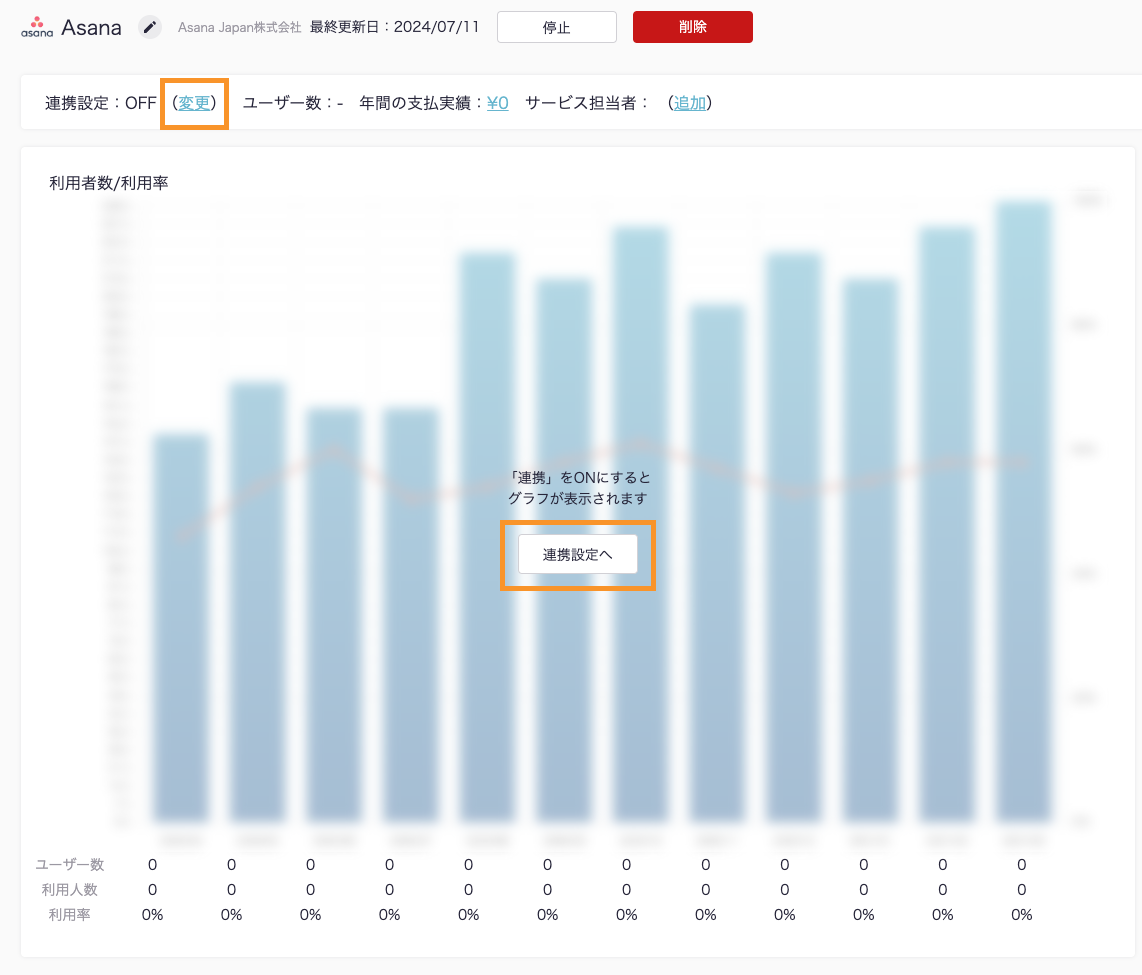Screen dimensions: 1142x975
Task: Click first column's ユーザー数 value 0
Action: point(152,865)
